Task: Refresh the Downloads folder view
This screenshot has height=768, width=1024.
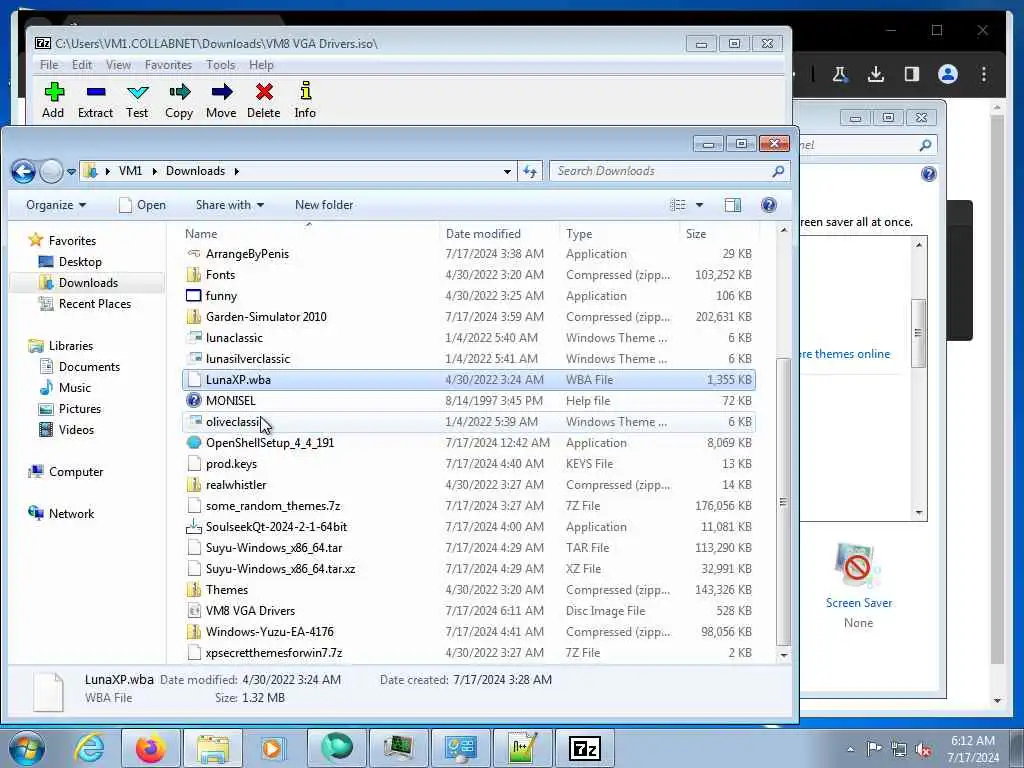Action: tap(530, 171)
